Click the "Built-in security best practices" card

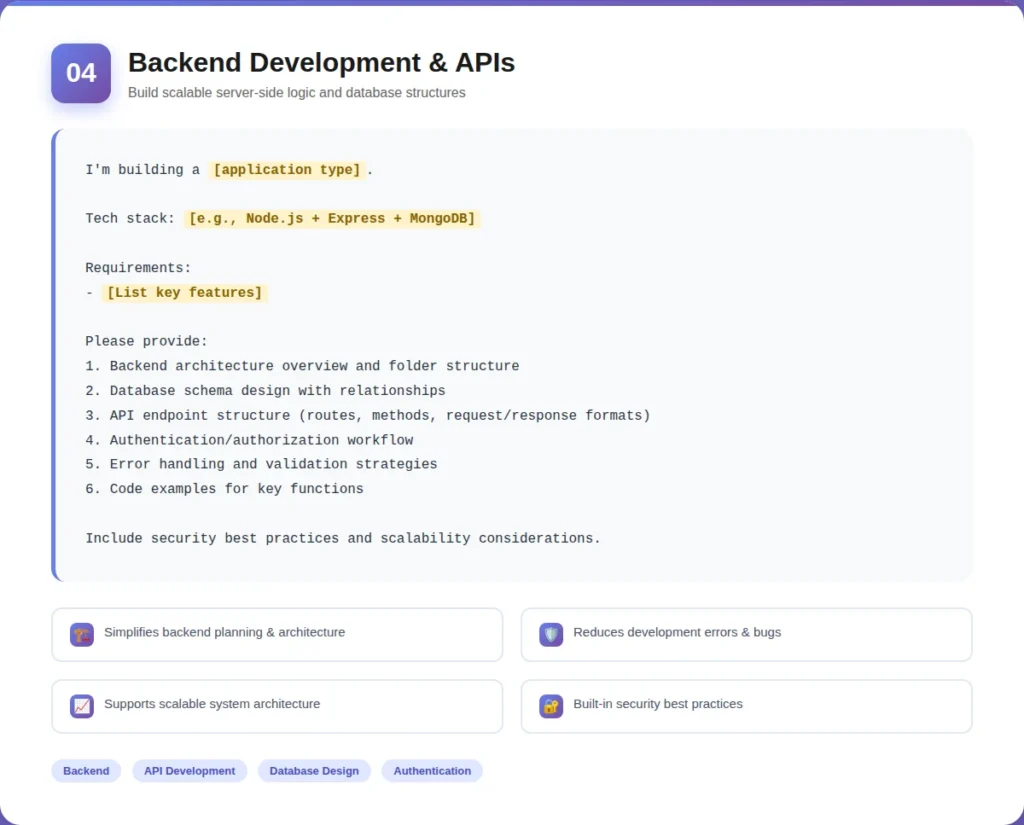[x=745, y=706]
